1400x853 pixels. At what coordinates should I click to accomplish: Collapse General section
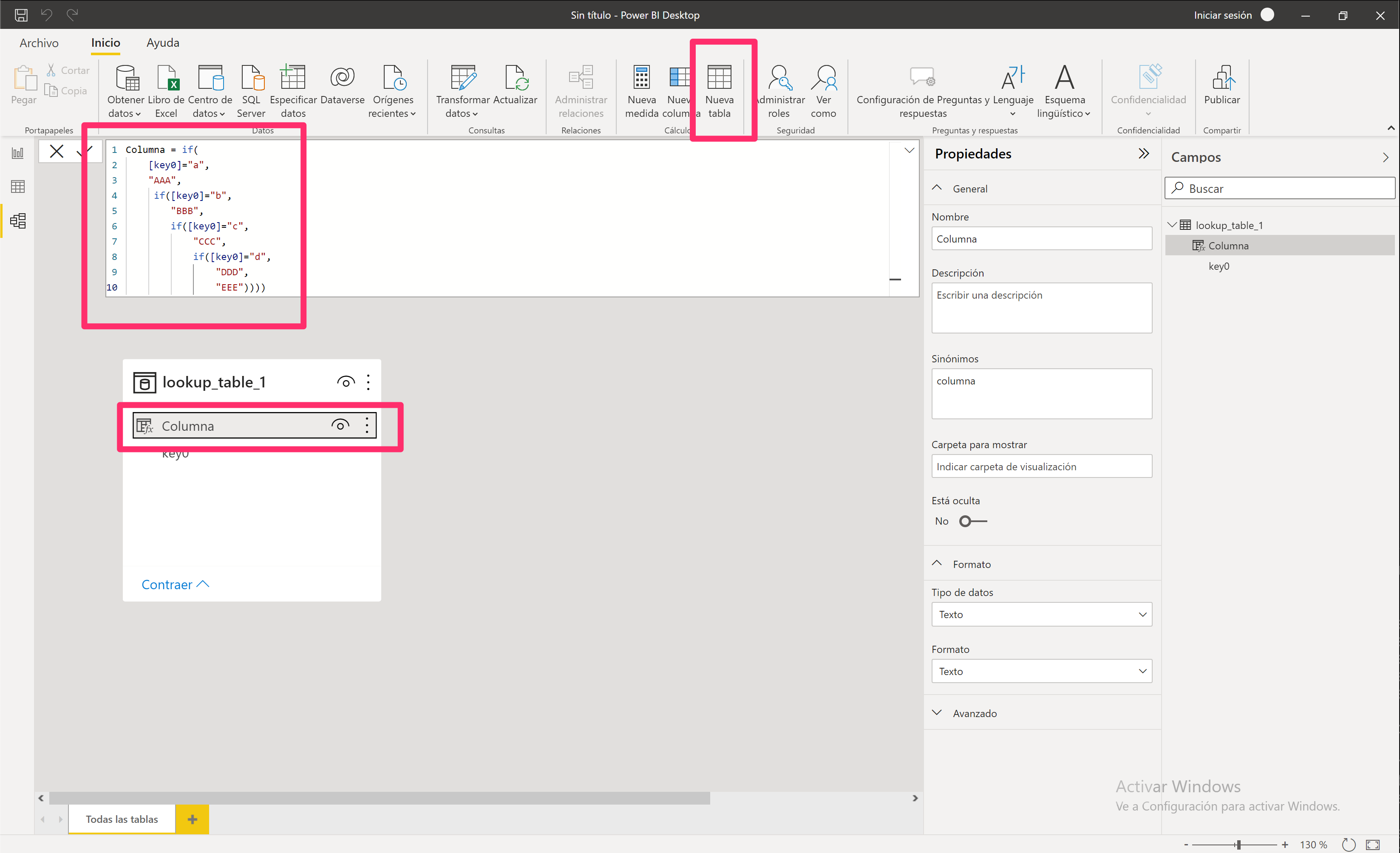point(937,188)
